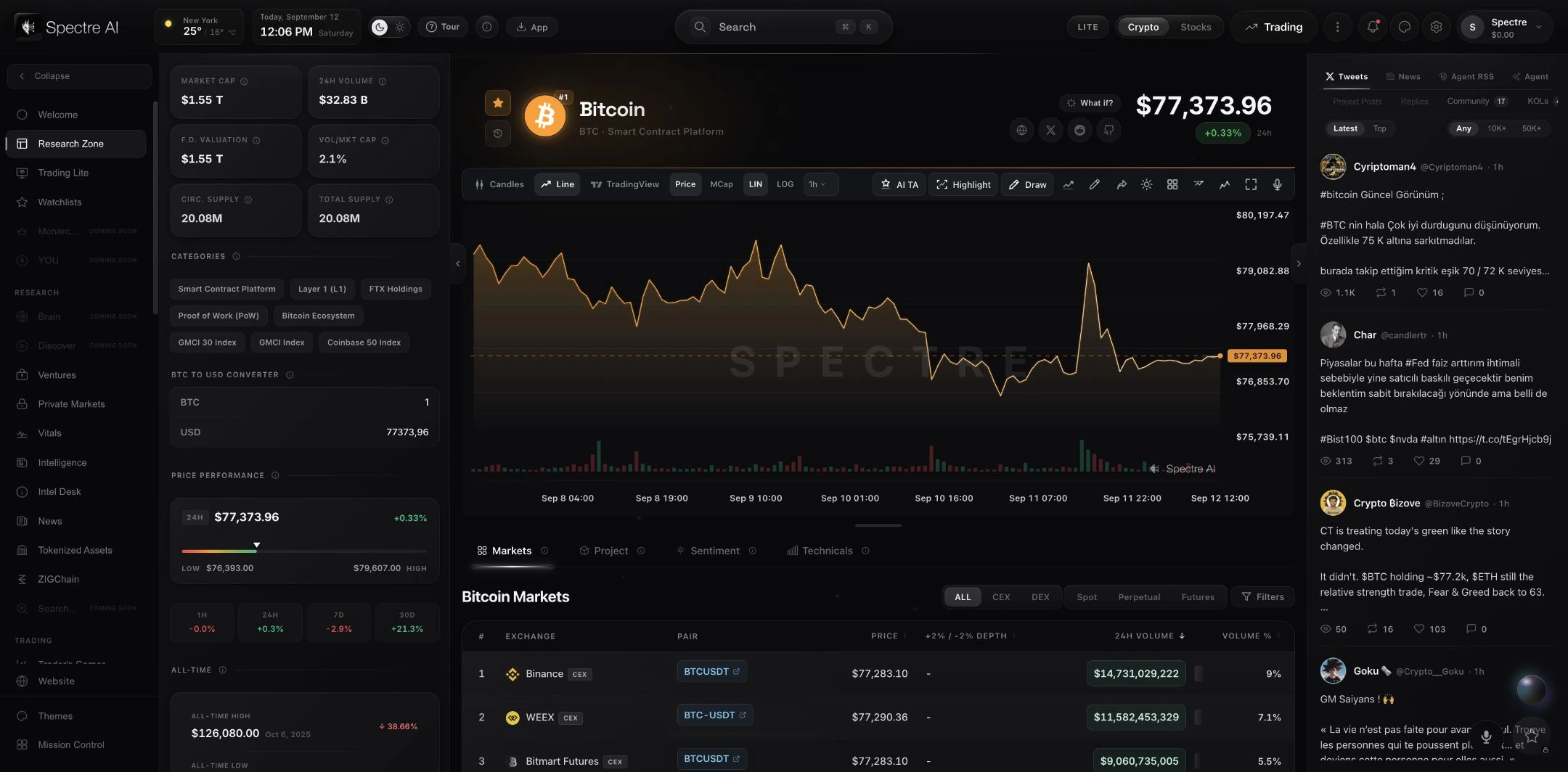Expand the right panel chevron beside chart

point(1299,263)
